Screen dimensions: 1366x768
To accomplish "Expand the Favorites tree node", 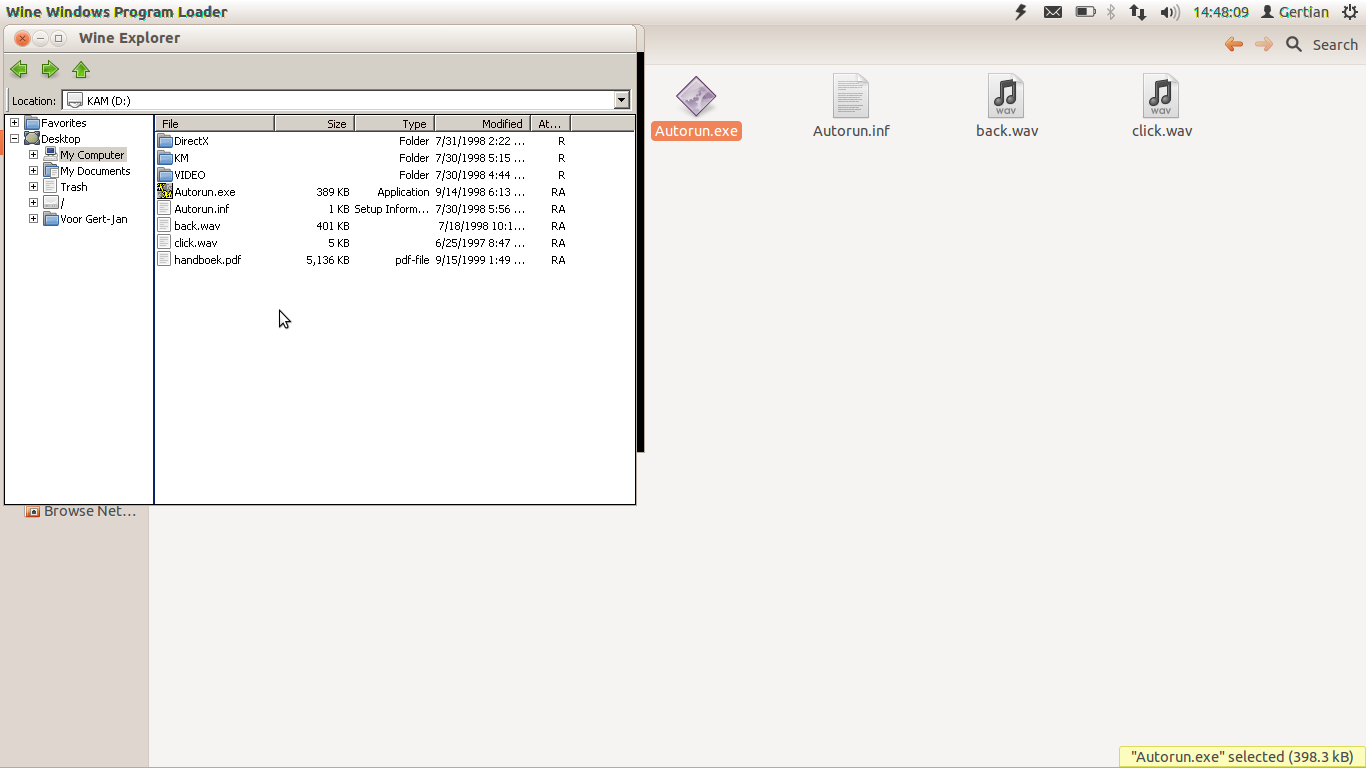I will point(14,123).
